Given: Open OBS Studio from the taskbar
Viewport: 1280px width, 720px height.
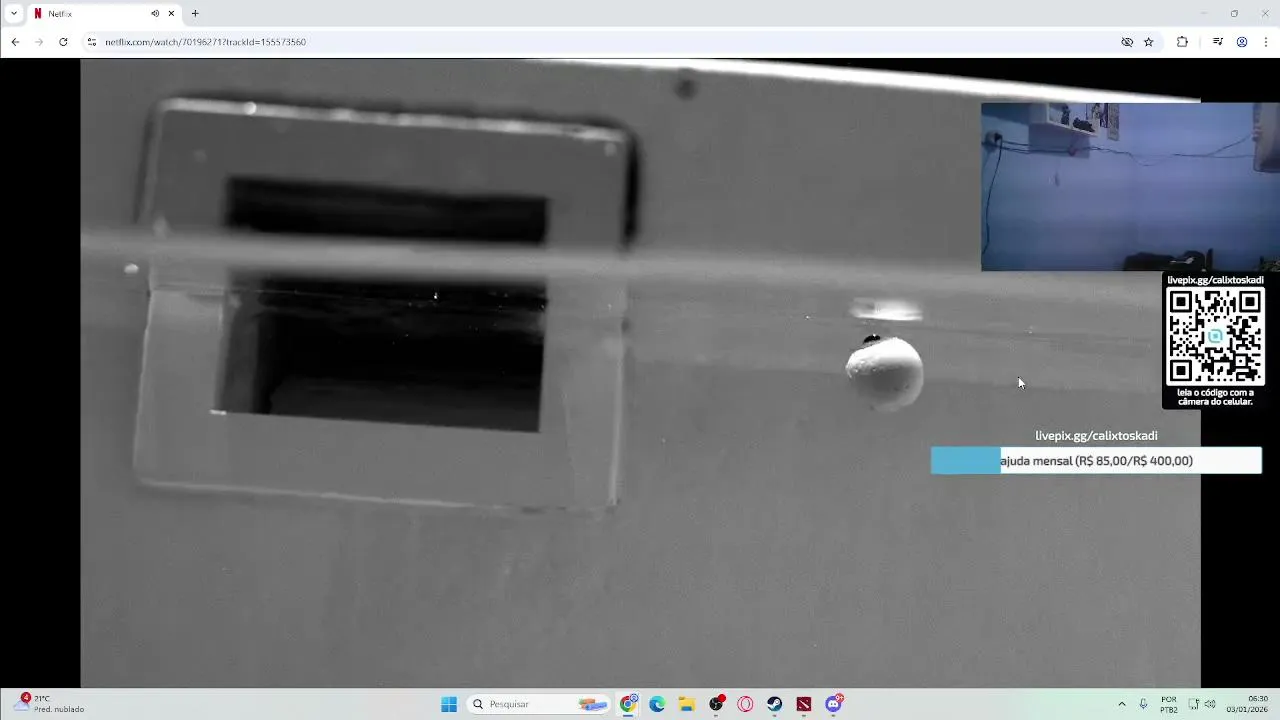Looking at the screenshot, I should pos(716,704).
